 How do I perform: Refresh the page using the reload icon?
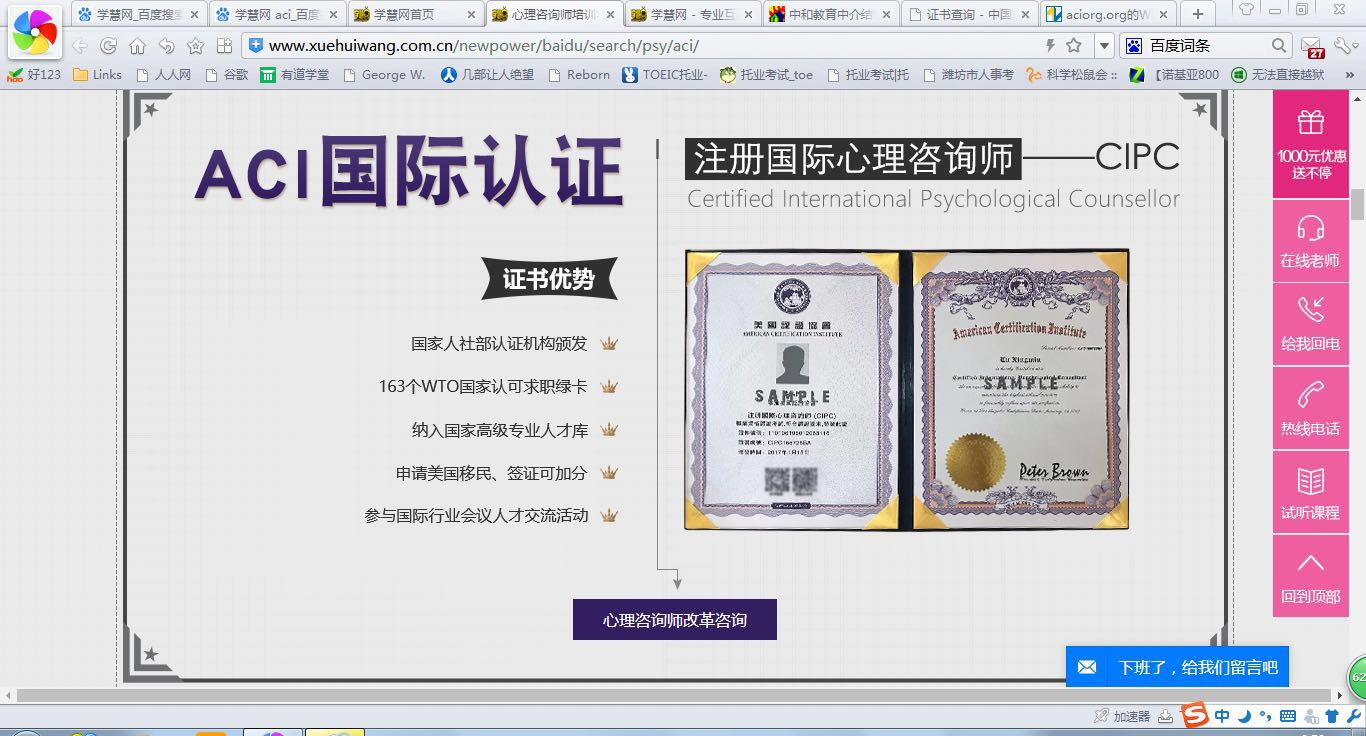pos(108,45)
